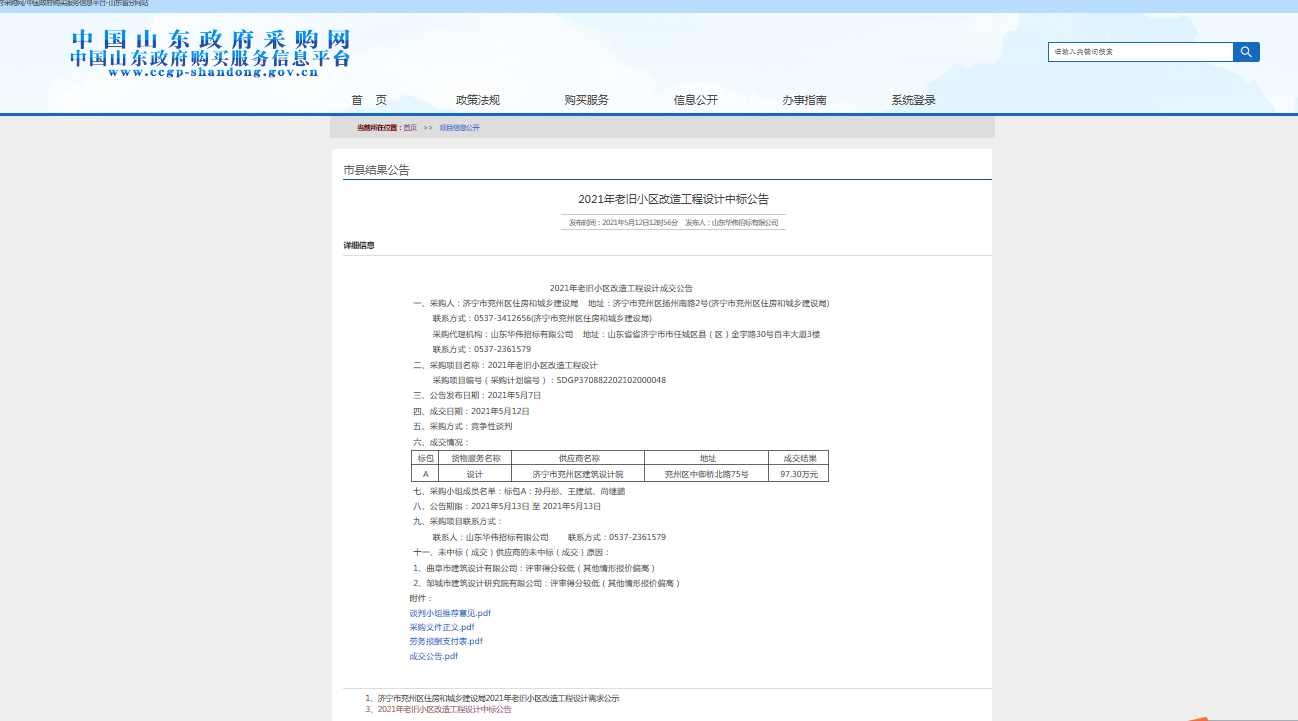The height and width of the screenshot is (721, 1298).
Task: Click the 市县结果公告 section heading
Action: pos(376,170)
